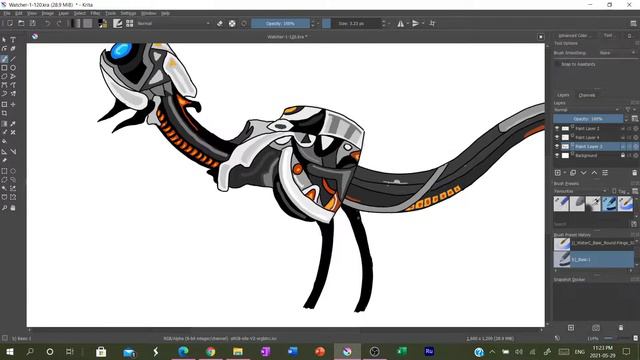This screenshot has height=360, width=640.
Task: Click the layer Opacity slider
Action: coord(588,119)
